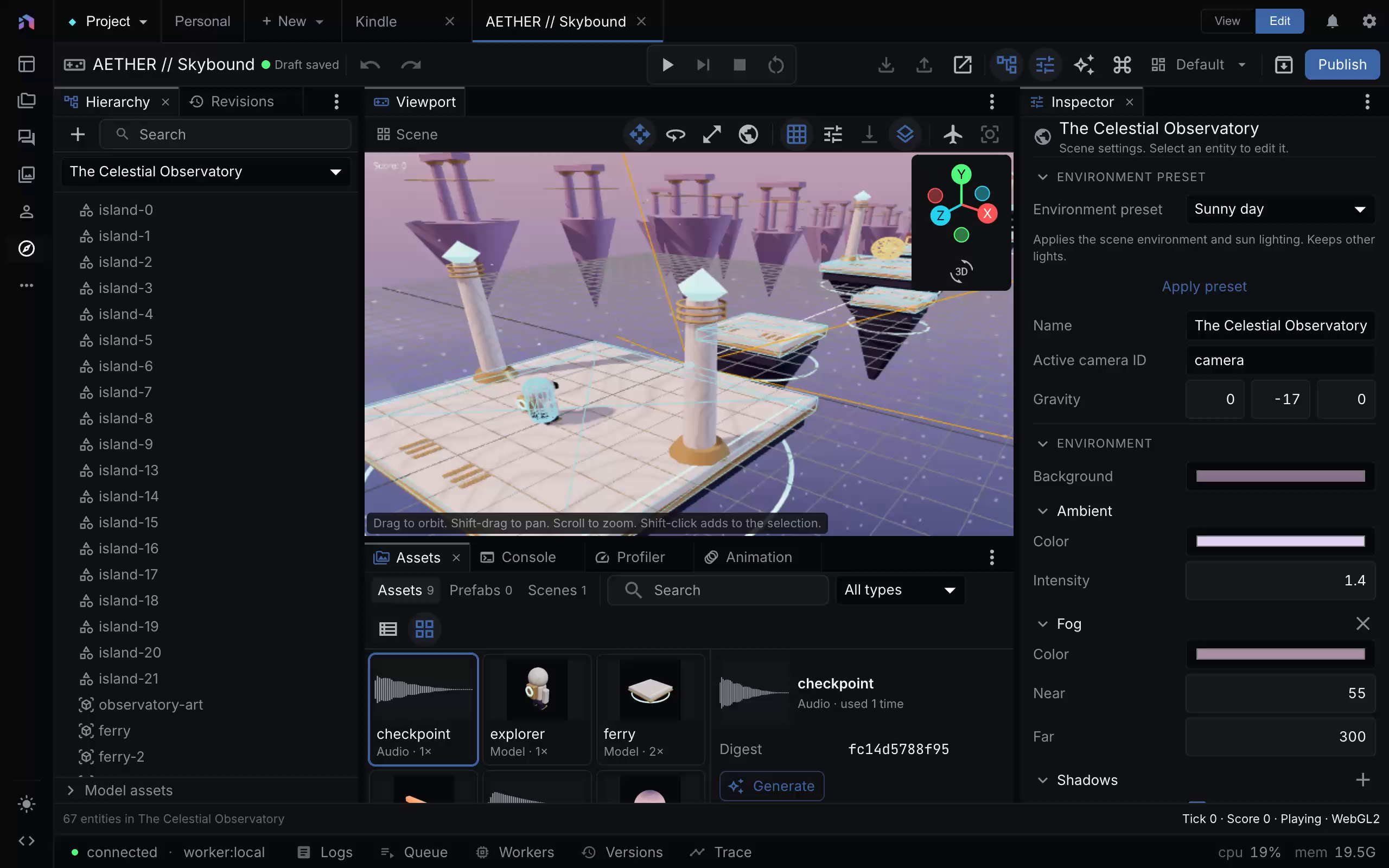The width and height of the screenshot is (1389, 868).
Task: Enable fly camera mode
Action: coord(953,135)
